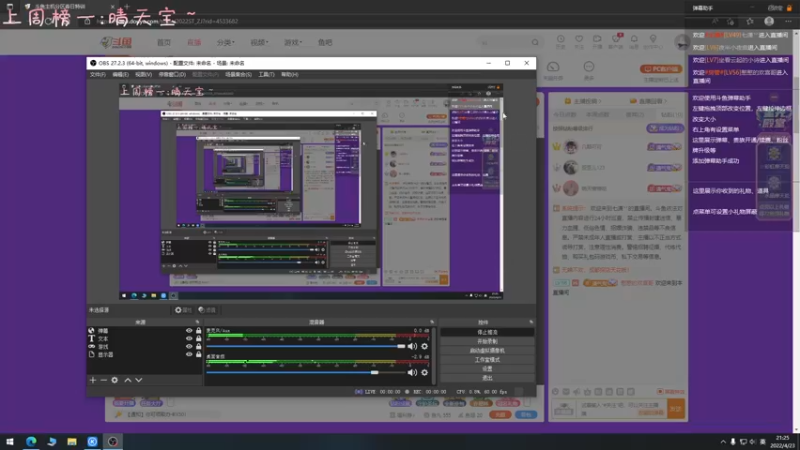The image size is (800, 450).
Task: Click 工作室模式 studio mode button
Action: (x=487, y=360)
